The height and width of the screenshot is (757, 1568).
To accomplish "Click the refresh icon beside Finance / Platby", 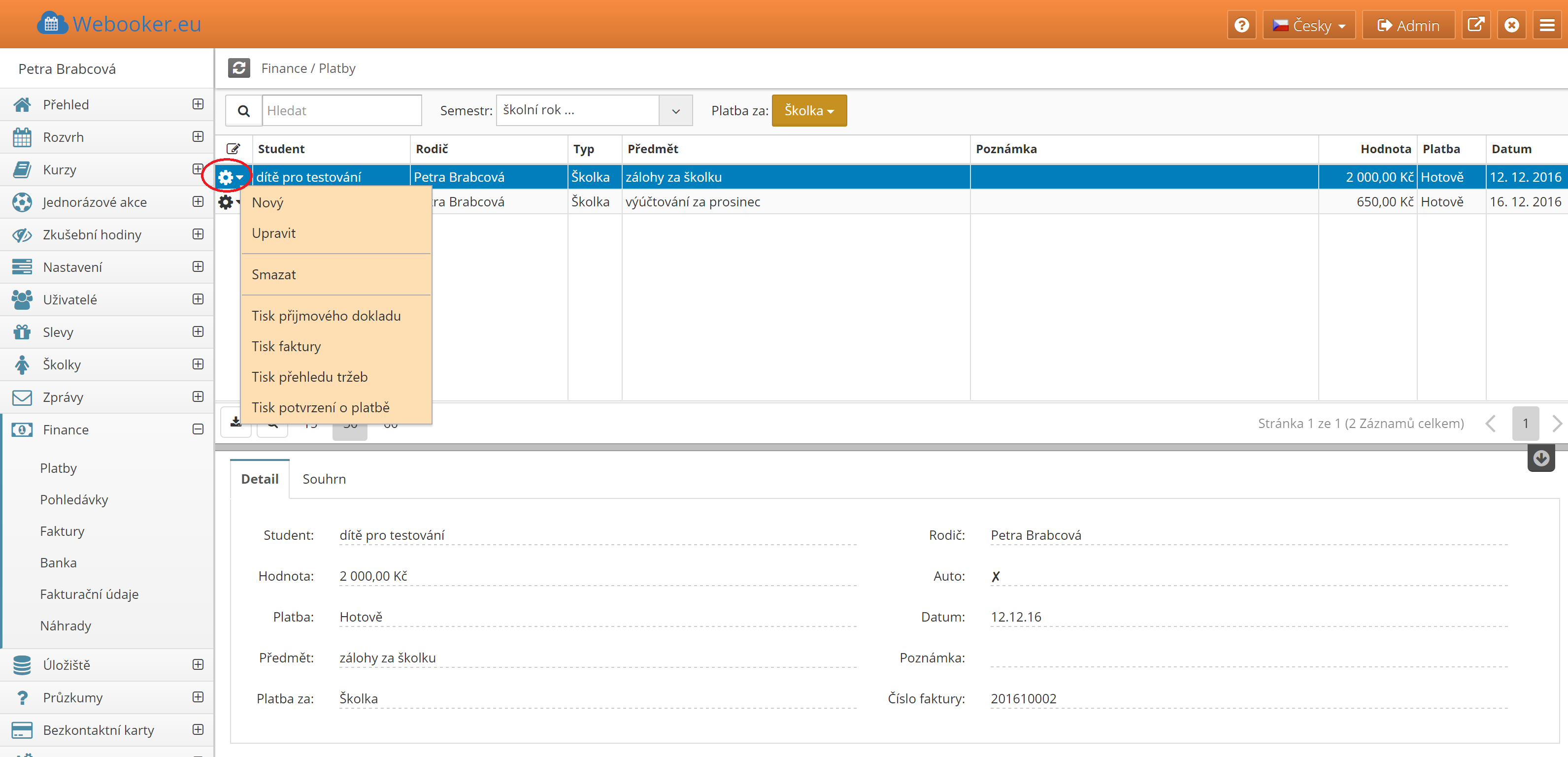I will click(238, 68).
